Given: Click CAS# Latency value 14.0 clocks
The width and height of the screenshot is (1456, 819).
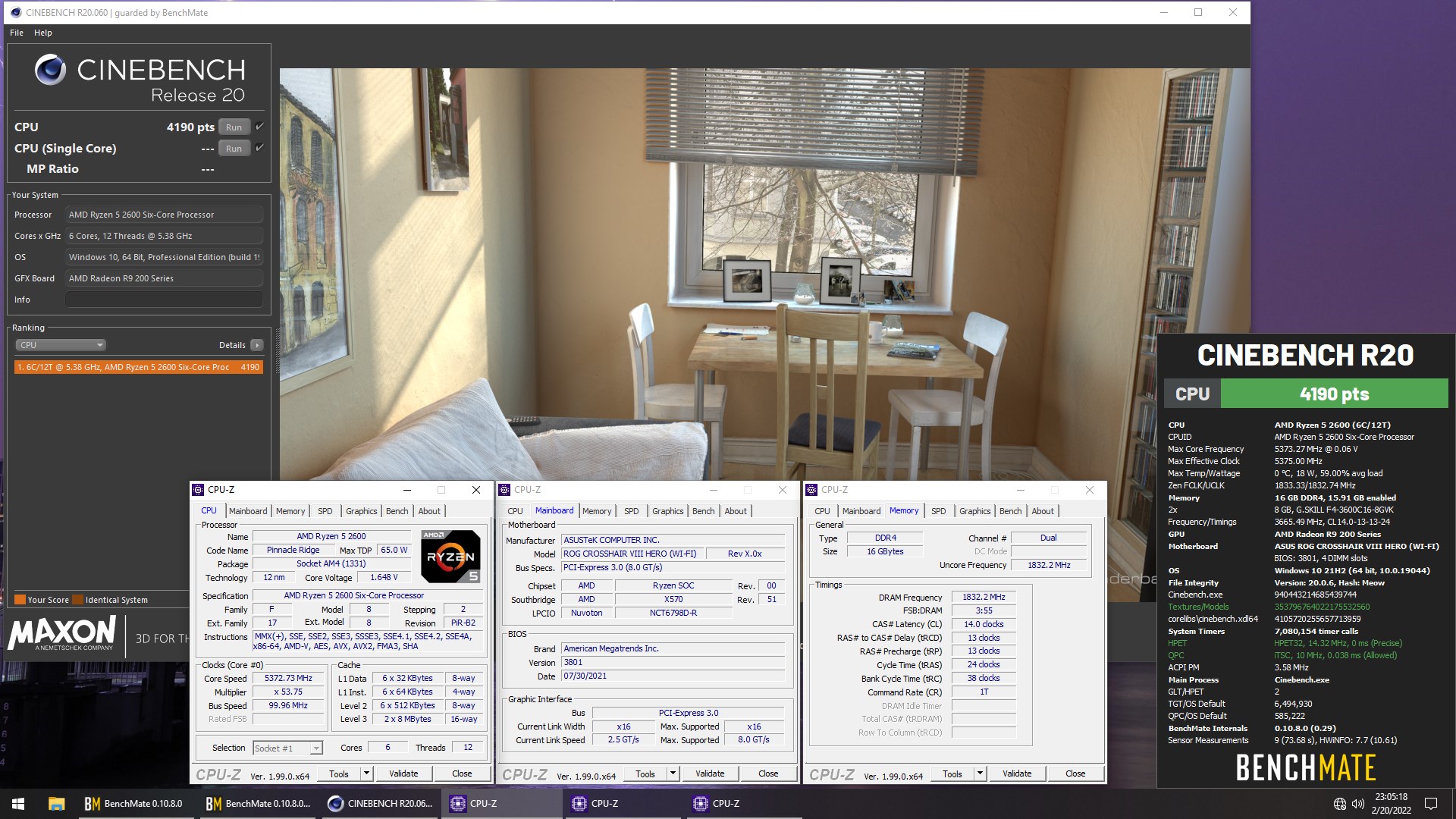Looking at the screenshot, I should click(984, 625).
